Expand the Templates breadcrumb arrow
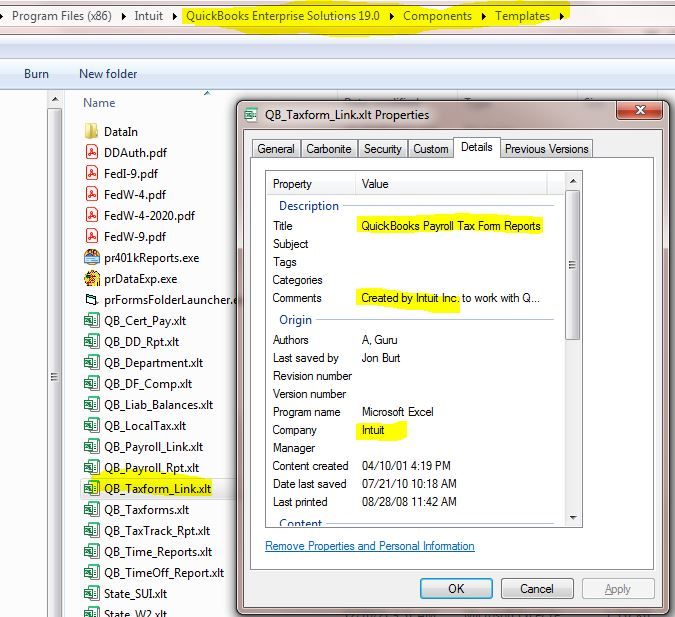This screenshot has width=675, height=617. click(x=562, y=16)
